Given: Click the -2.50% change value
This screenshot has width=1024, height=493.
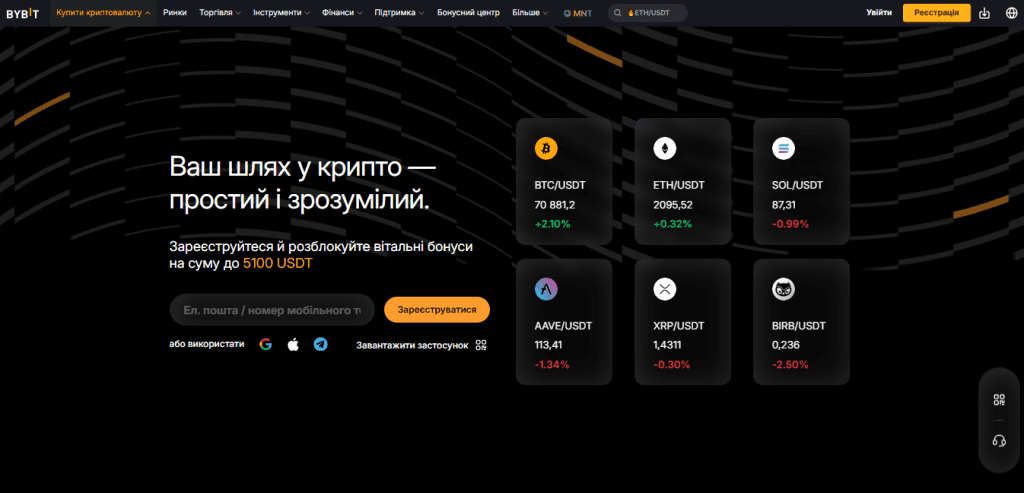Looking at the screenshot, I should point(790,364).
